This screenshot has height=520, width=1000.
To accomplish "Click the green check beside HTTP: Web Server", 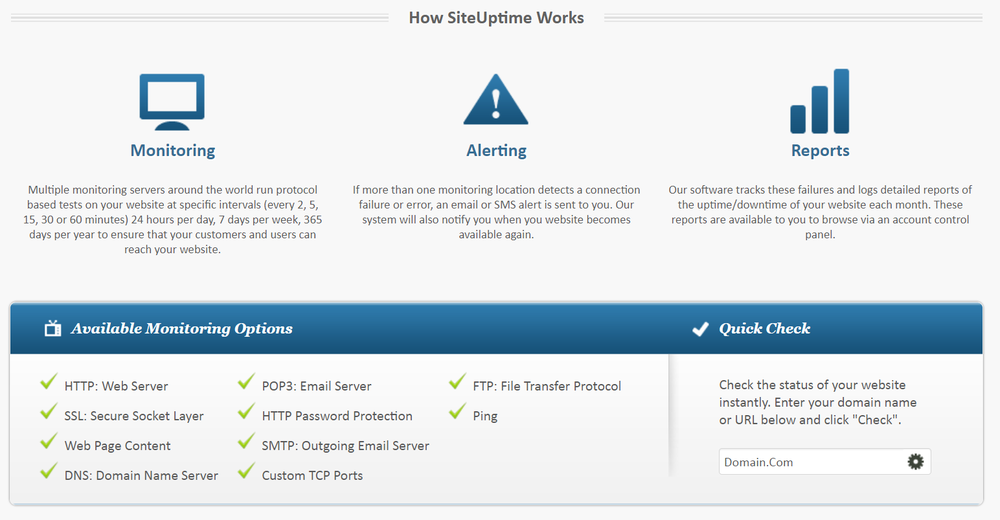I will point(48,382).
